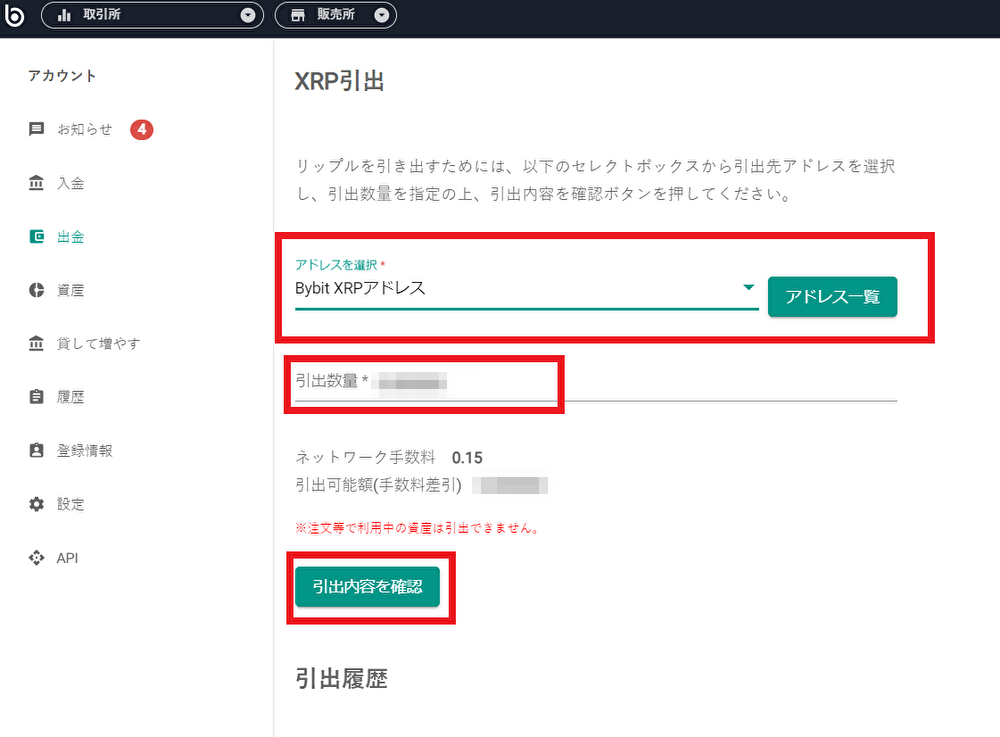Open the アドレスを選択 address select box
Image resolution: width=1000 pixels, height=737 pixels.
pos(526,288)
